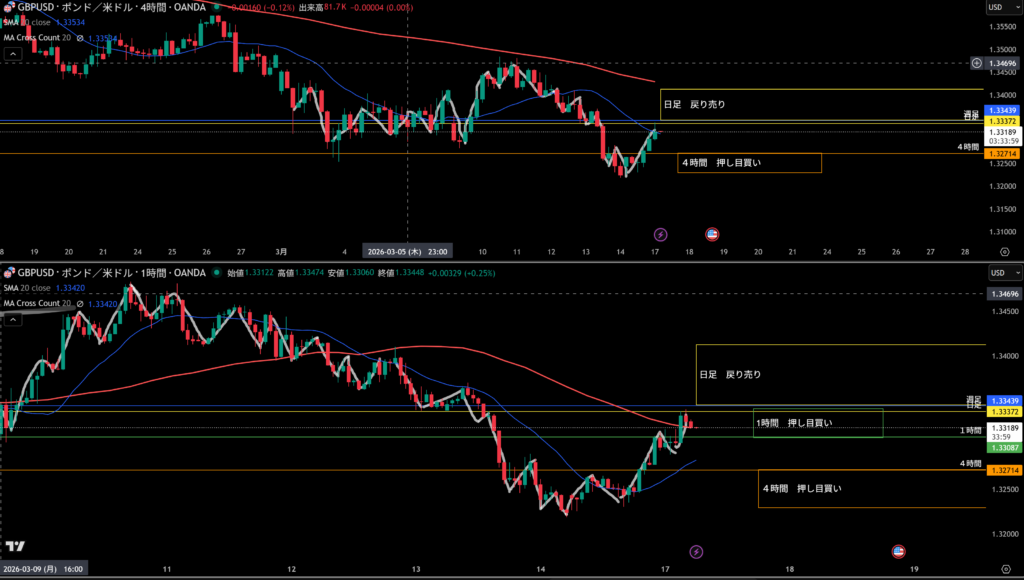
Task: Click GBPUSD 1時間 symbol title in lower chart
Action: (108, 273)
